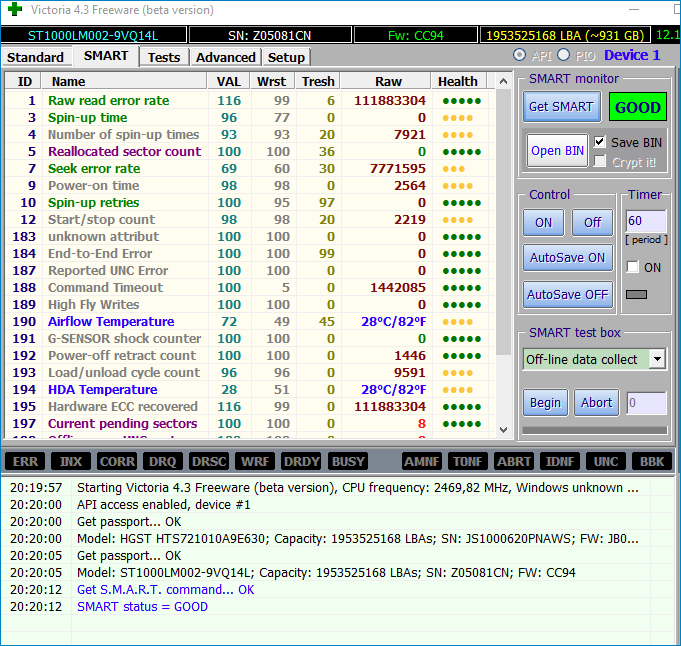
Task: Select the PIO access mode radio button
Action: click(x=564, y=55)
